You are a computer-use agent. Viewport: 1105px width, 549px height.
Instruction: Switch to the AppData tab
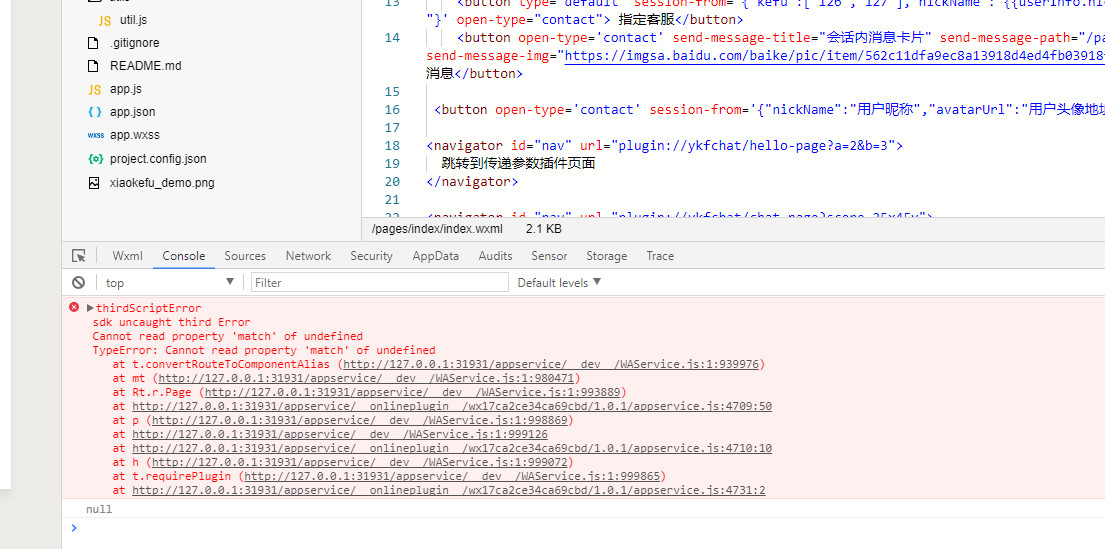click(x=436, y=256)
